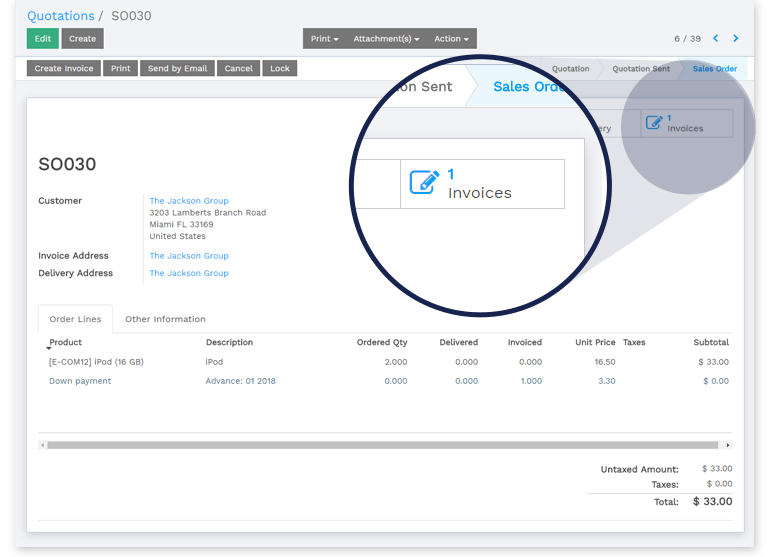The image size is (777, 557).
Task: Open The Jackson Group customer link
Action: (x=189, y=201)
